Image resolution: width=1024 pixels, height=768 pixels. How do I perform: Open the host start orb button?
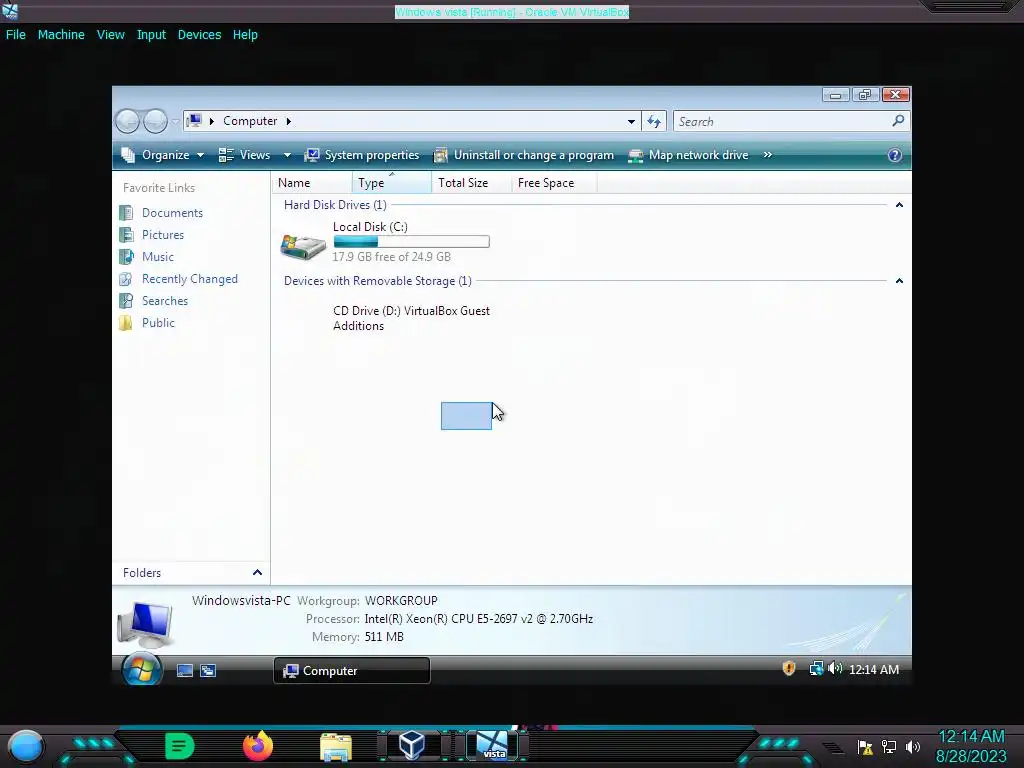(25, 747)
